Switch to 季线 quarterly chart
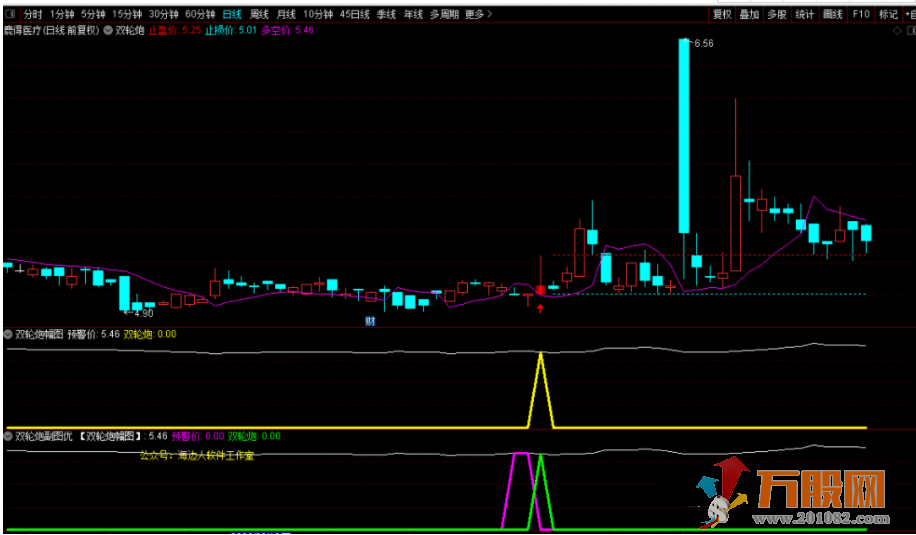This screenshot has width=916, height=535. click(x=386, y=14)
